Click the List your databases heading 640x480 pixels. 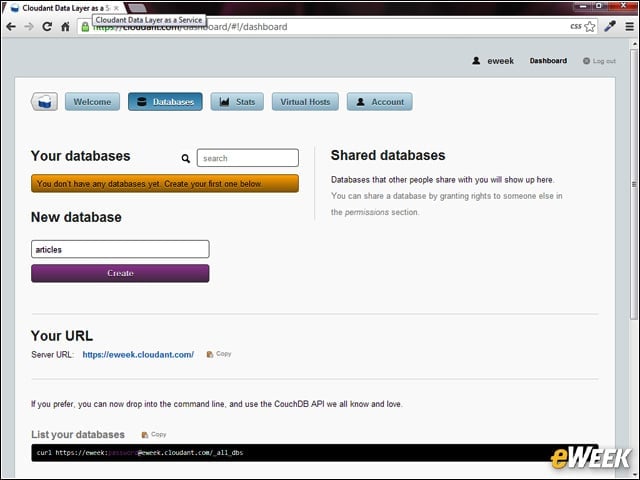[x=78, y=435]
